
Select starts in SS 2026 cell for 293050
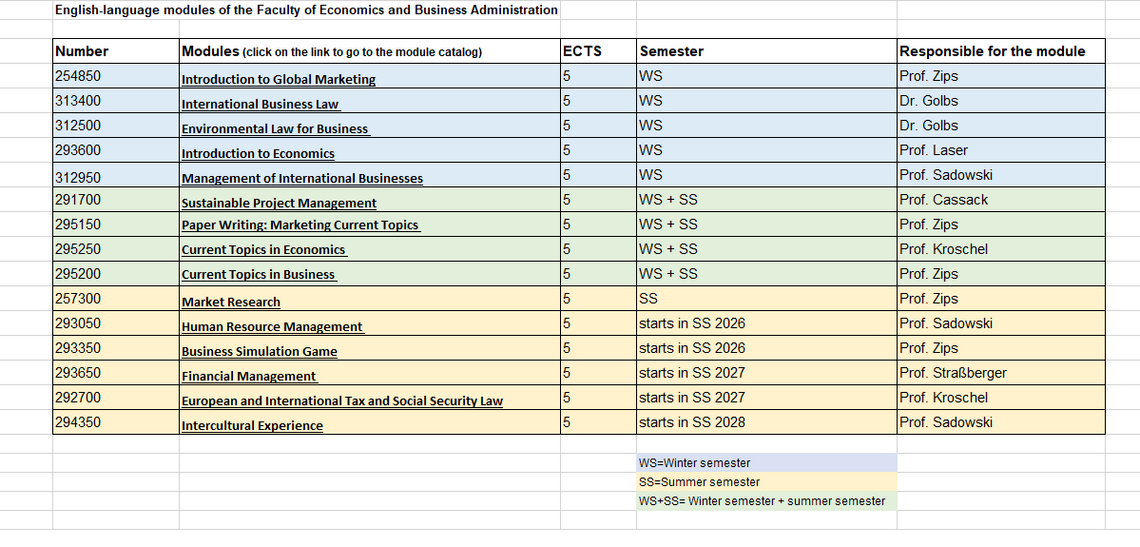coord(766,324)
